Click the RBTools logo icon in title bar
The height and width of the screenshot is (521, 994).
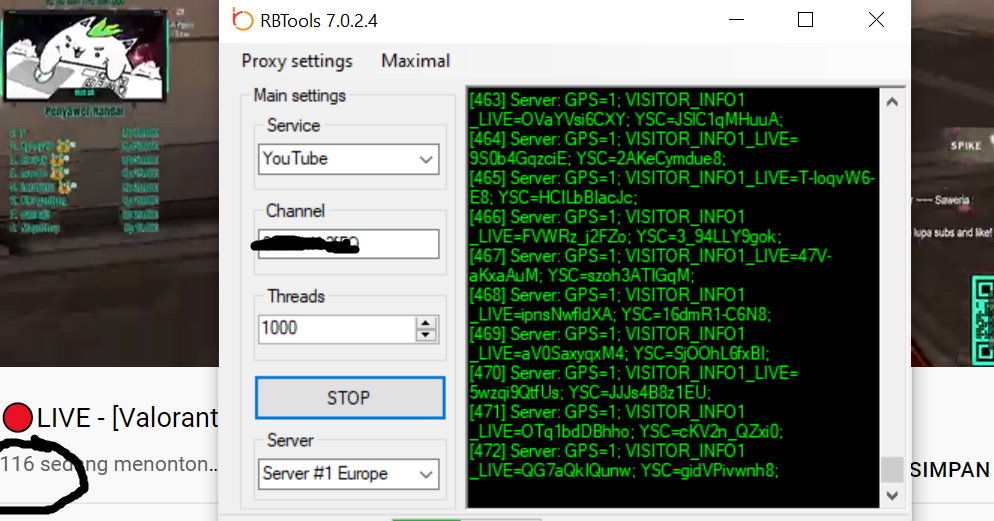(242, 20)
